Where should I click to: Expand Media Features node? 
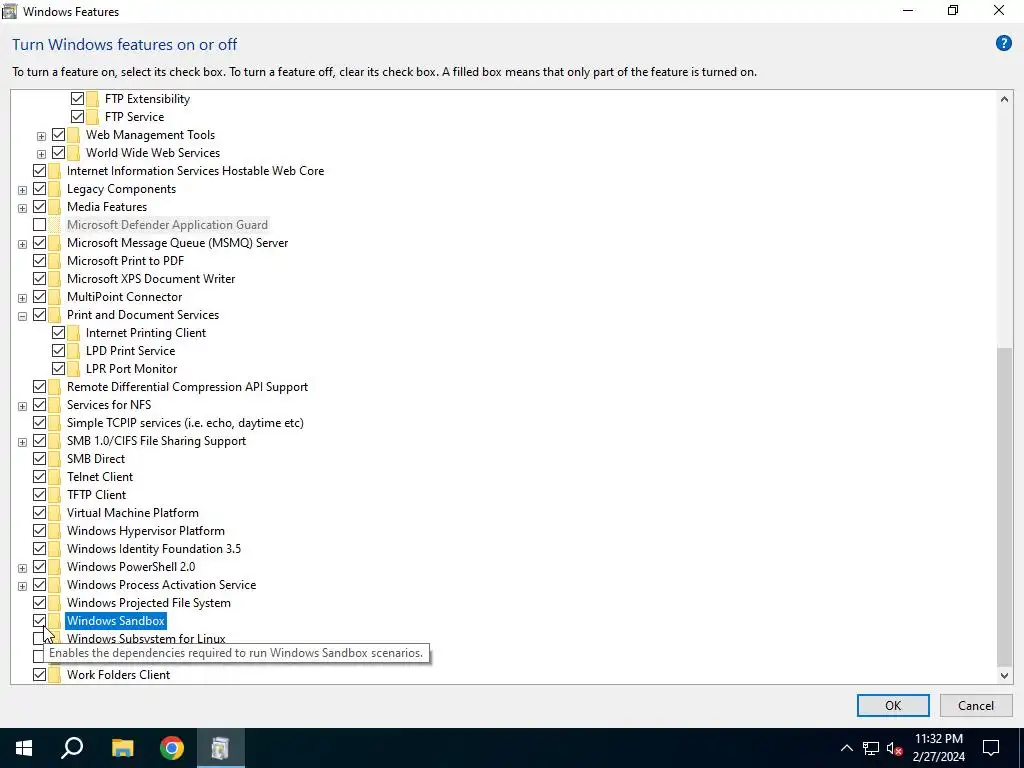(x=22, y=208)
